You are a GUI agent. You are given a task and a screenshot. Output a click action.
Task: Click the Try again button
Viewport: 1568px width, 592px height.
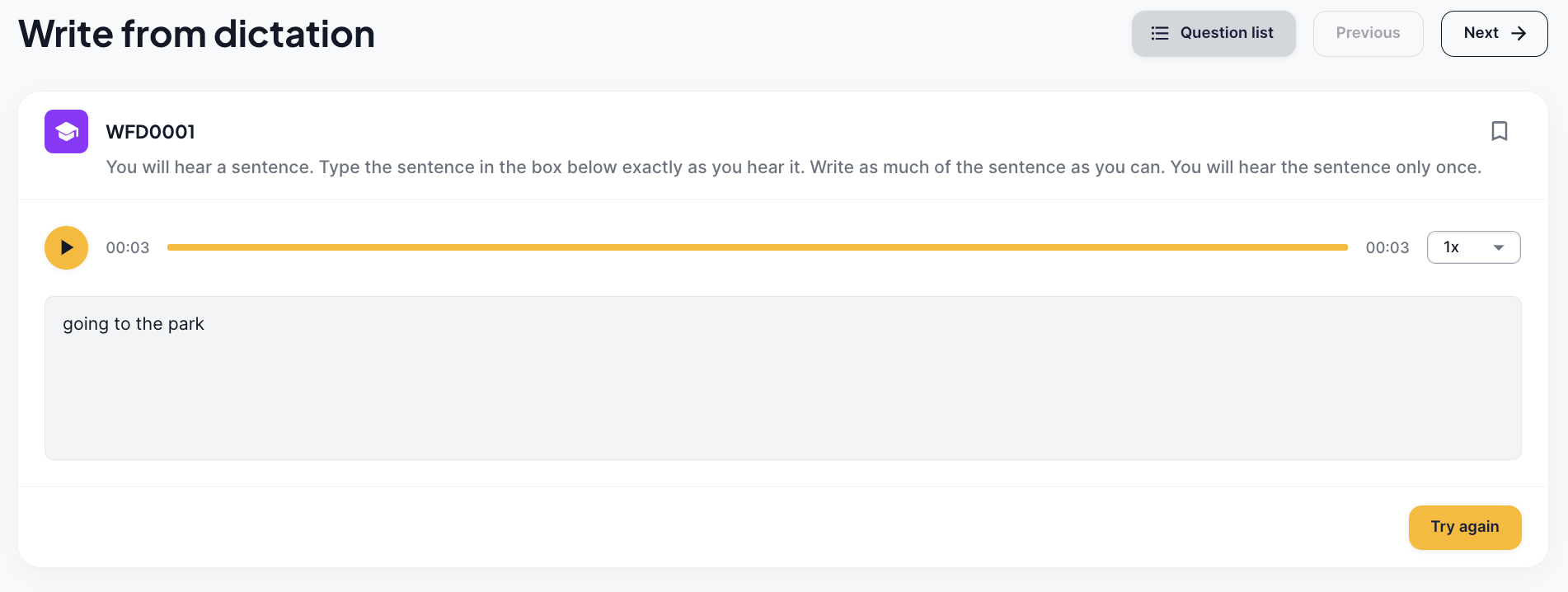pos(1465,527)
